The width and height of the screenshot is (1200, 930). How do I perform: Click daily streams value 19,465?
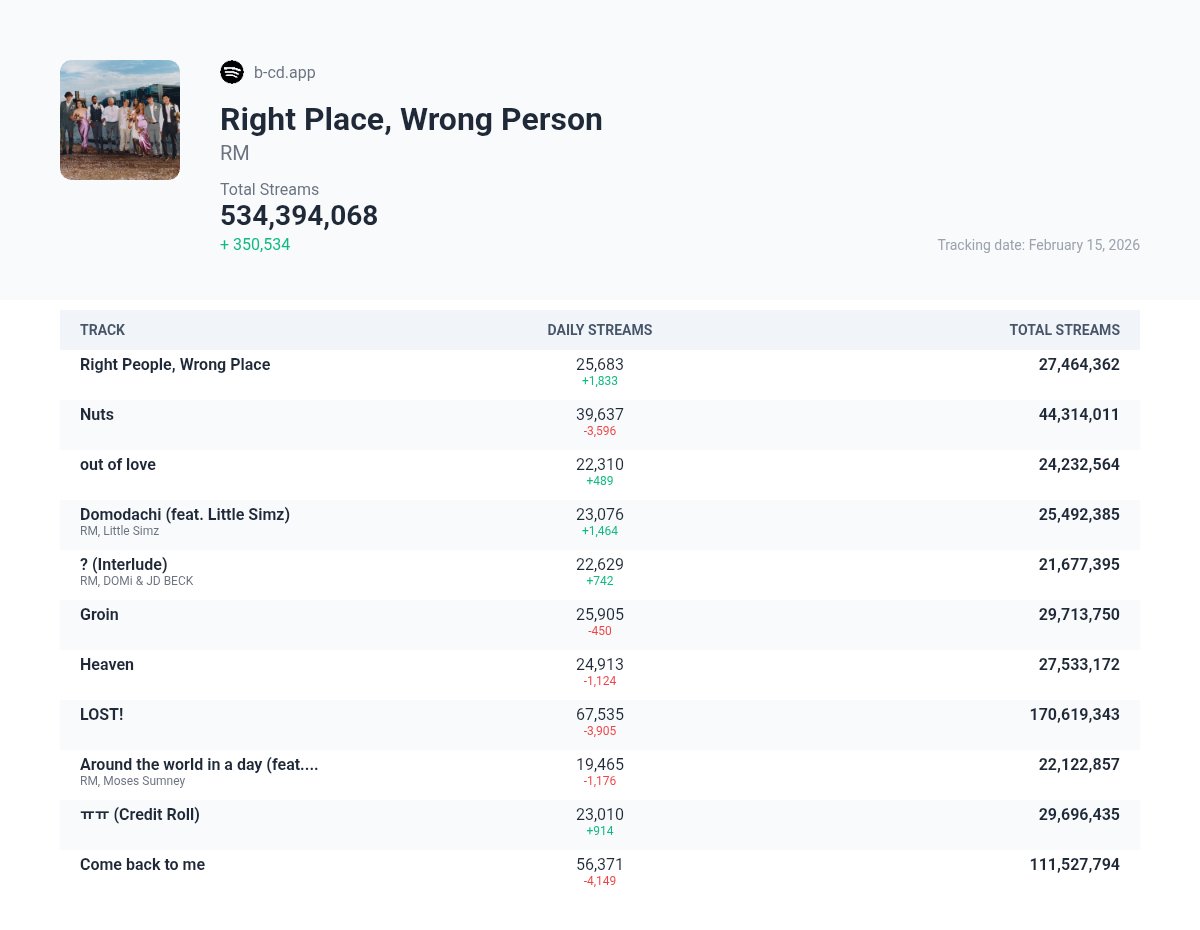[600, 765]
